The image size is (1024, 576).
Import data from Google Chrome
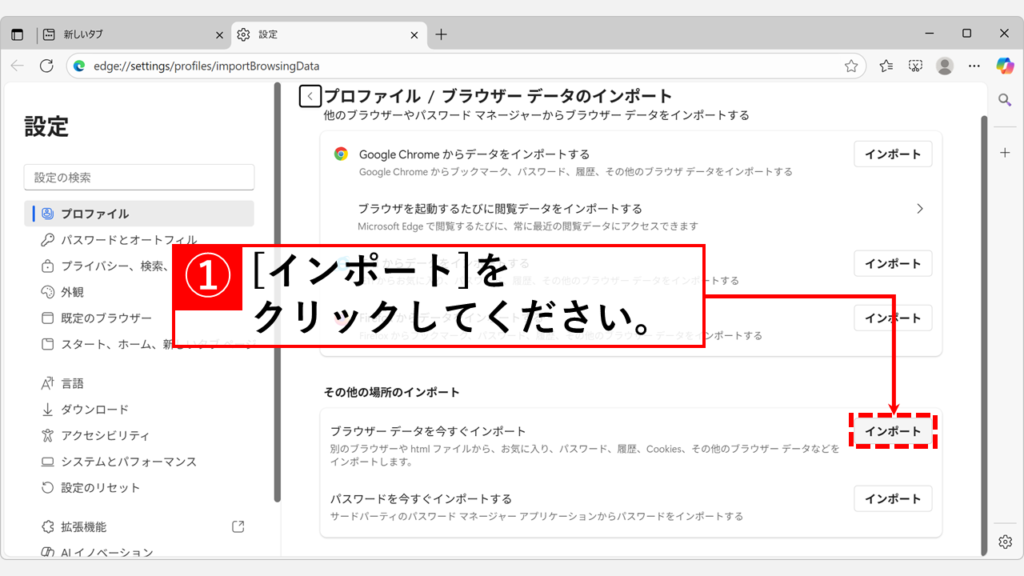pyautogui.click(x=893, y=154)
